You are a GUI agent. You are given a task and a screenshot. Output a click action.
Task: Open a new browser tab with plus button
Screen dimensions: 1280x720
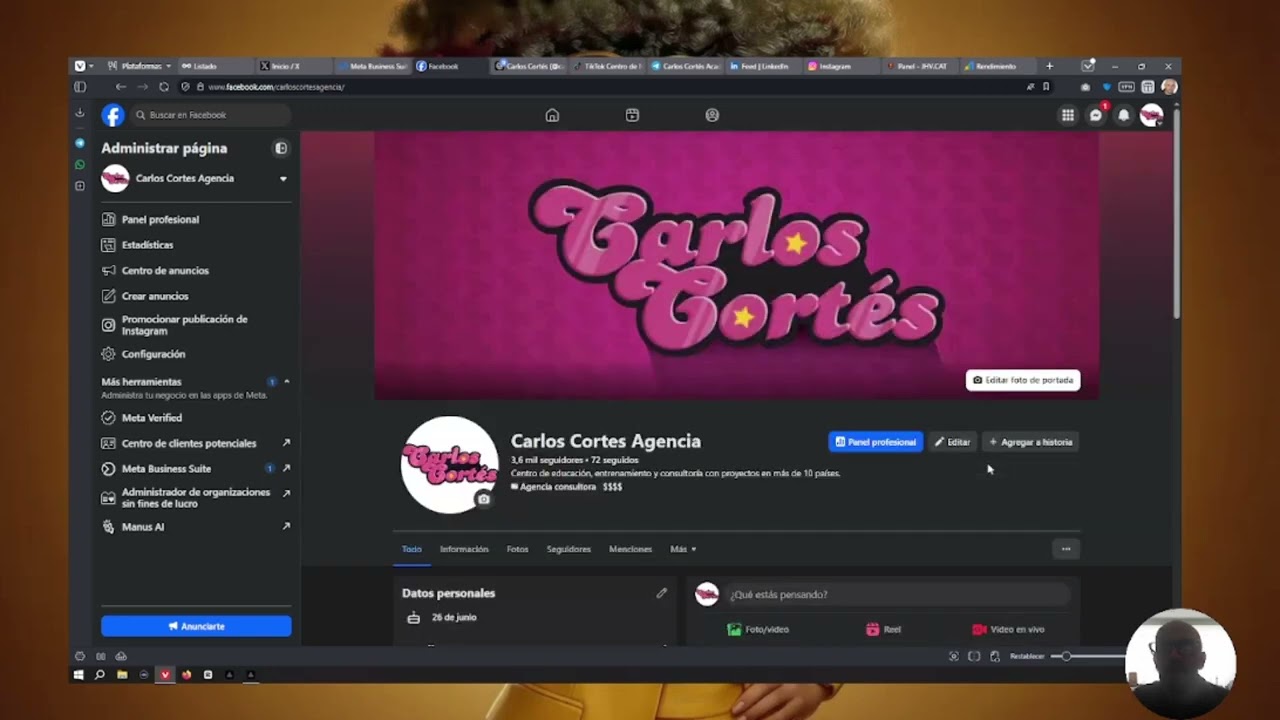click(1049, 66)
